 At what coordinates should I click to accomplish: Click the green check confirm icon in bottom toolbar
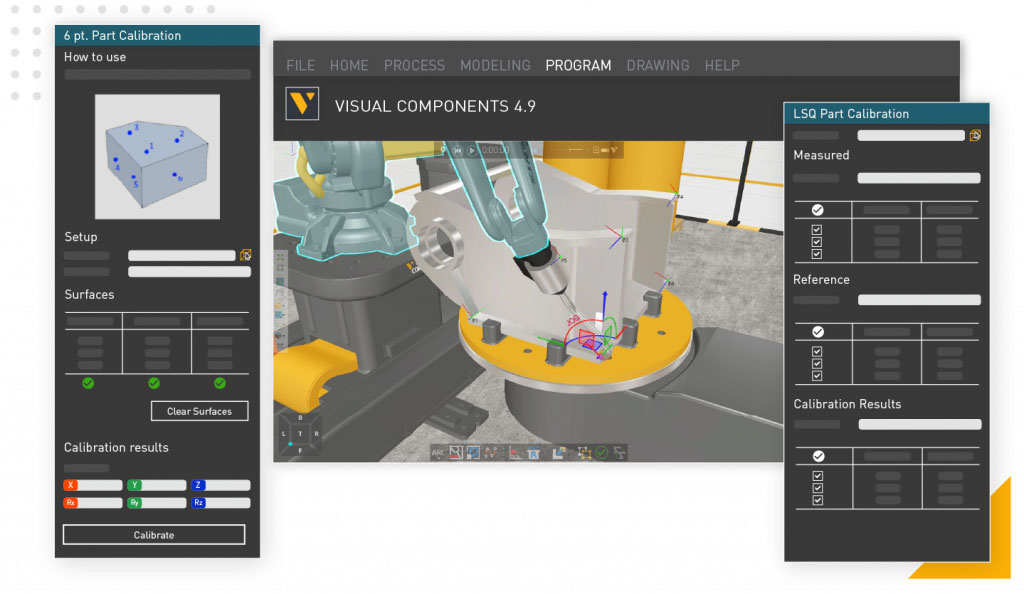[600, 453]
